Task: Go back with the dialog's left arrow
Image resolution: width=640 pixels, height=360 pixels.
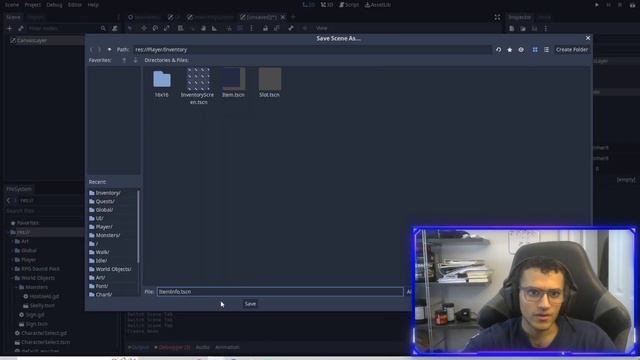Action: [91, 50]
